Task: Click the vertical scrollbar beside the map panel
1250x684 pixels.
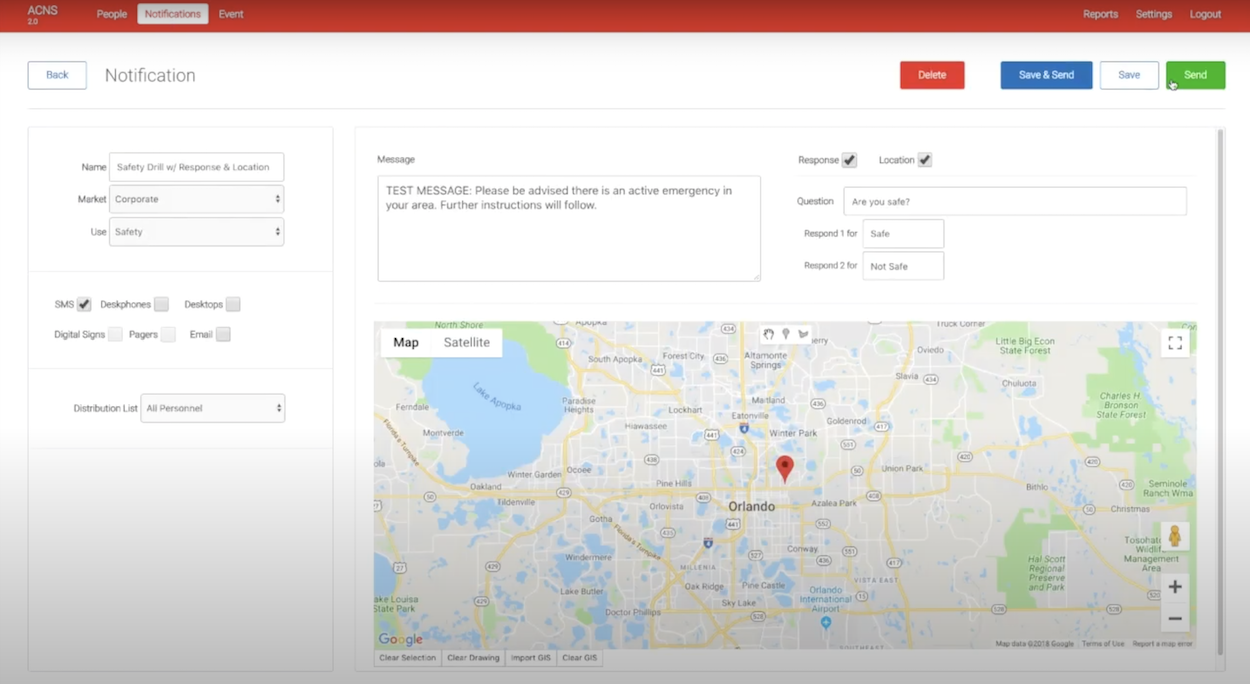Action: pos(1220,390)
